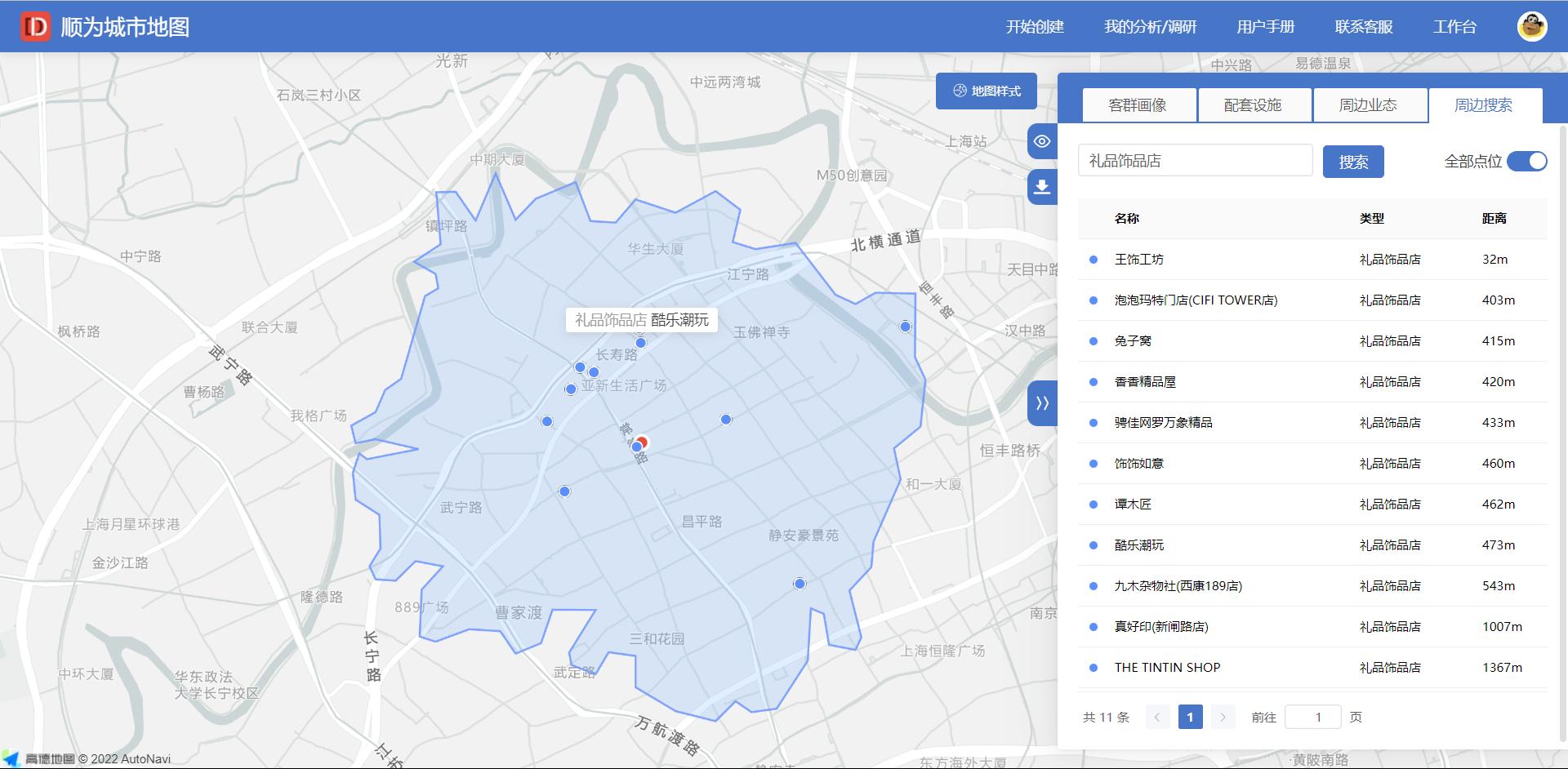Click the download icon button
This screenshot has width=1568, height=769.
pos(1042,187)
